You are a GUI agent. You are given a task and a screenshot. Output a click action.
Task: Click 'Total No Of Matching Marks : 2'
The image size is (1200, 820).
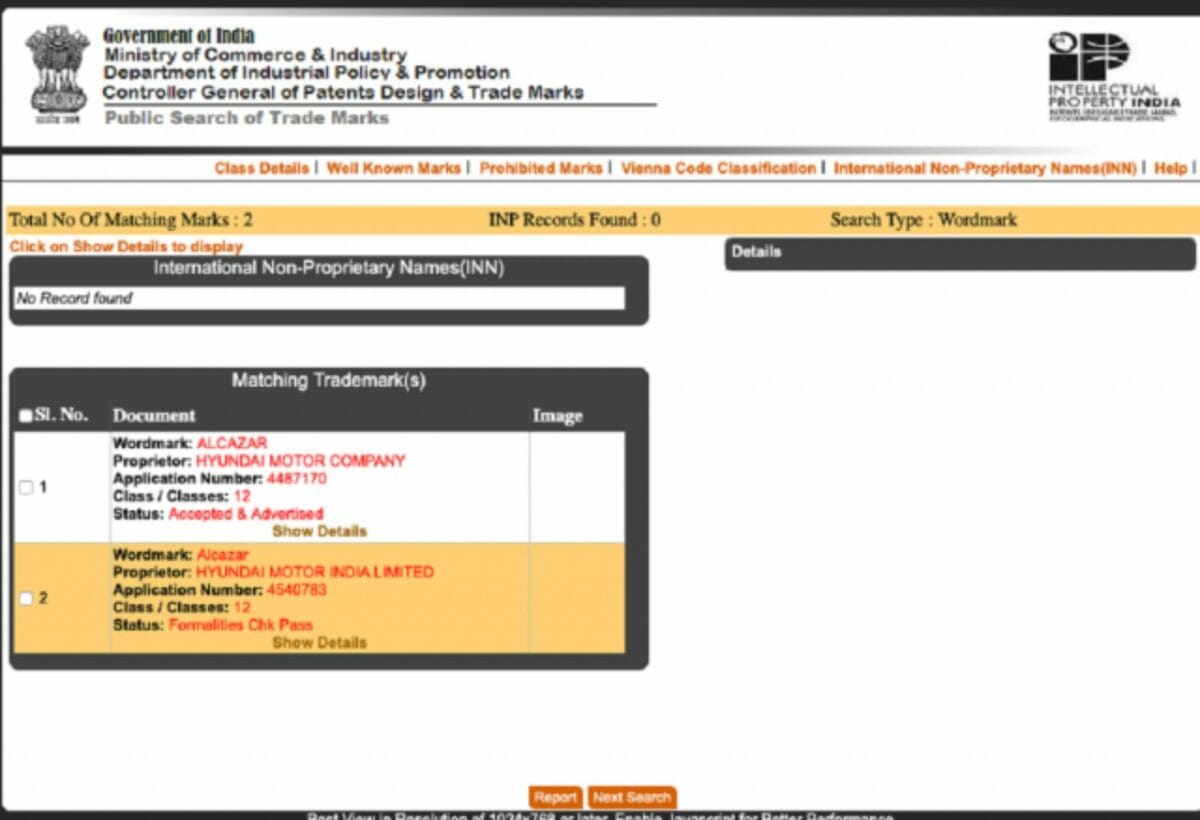(131, 220)
